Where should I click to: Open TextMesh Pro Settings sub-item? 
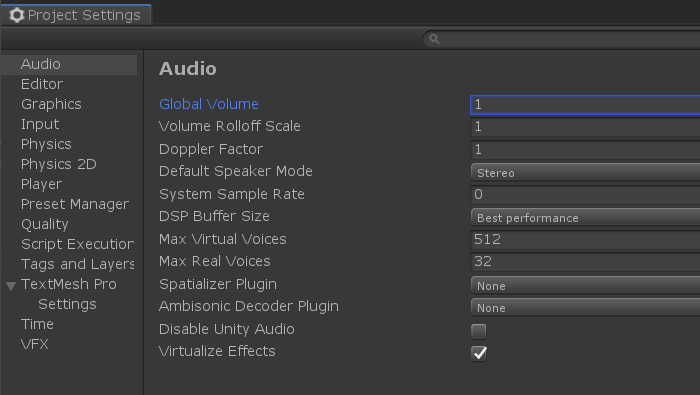pyautogui.click(x=67, y=304)
